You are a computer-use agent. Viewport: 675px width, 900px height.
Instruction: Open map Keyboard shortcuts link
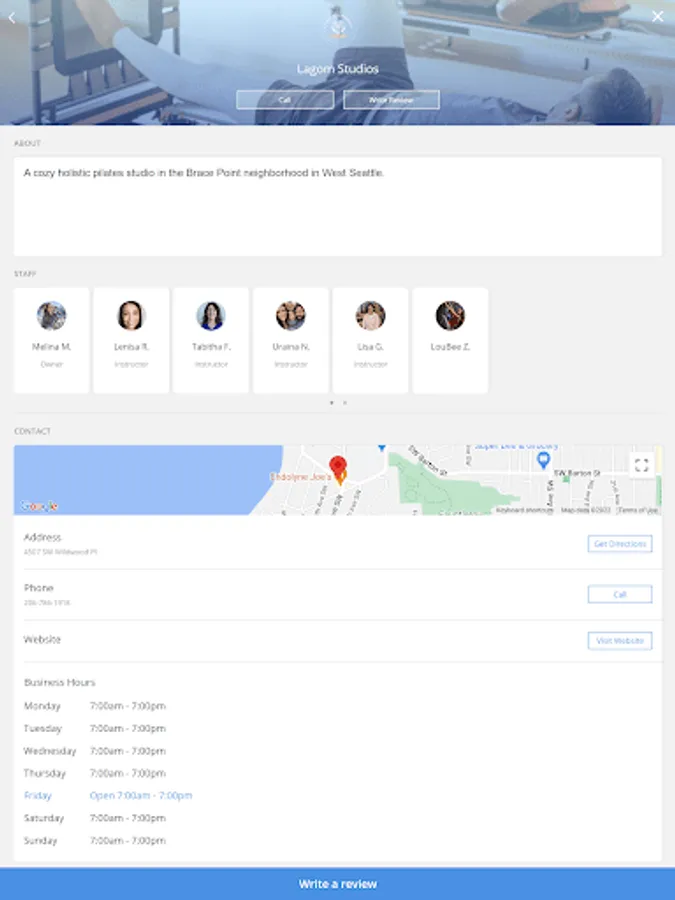tap(525, 510)
